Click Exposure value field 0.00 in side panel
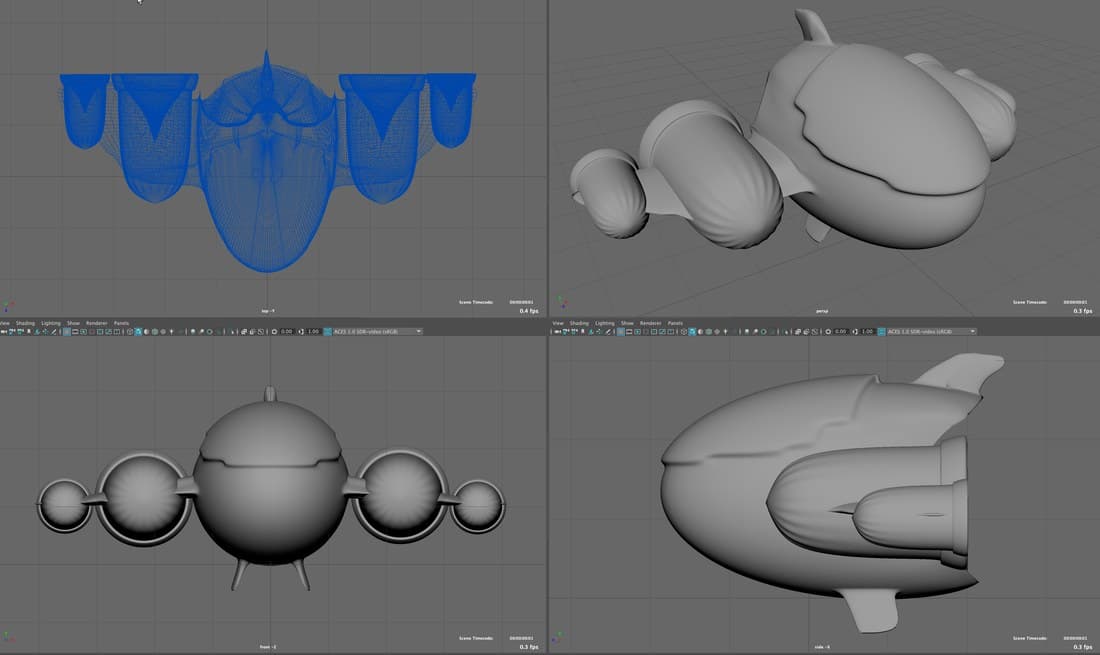The image size is (1100, 655). [x=840, y=332]
